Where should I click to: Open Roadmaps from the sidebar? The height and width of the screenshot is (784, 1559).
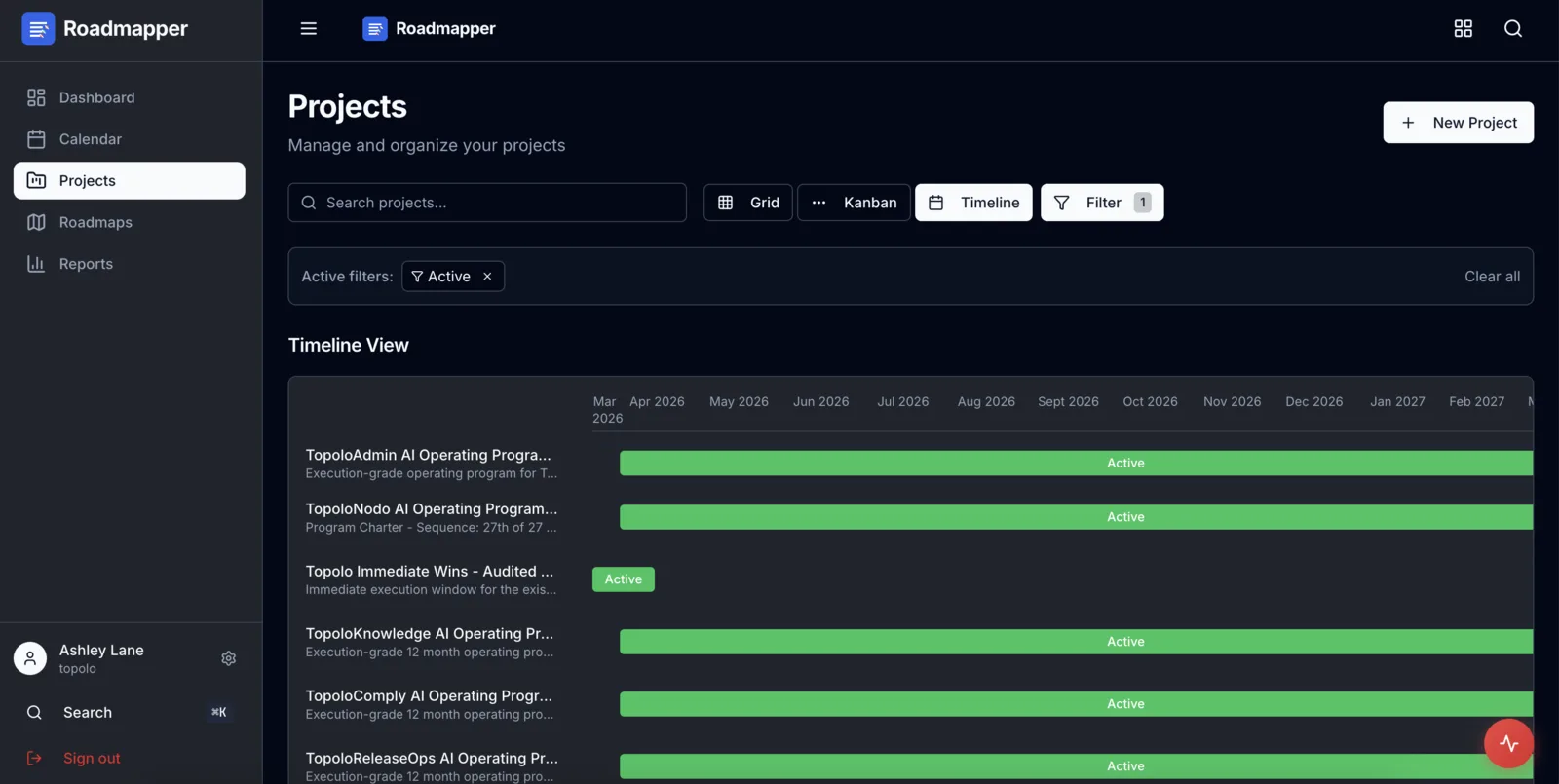[95, 222]
